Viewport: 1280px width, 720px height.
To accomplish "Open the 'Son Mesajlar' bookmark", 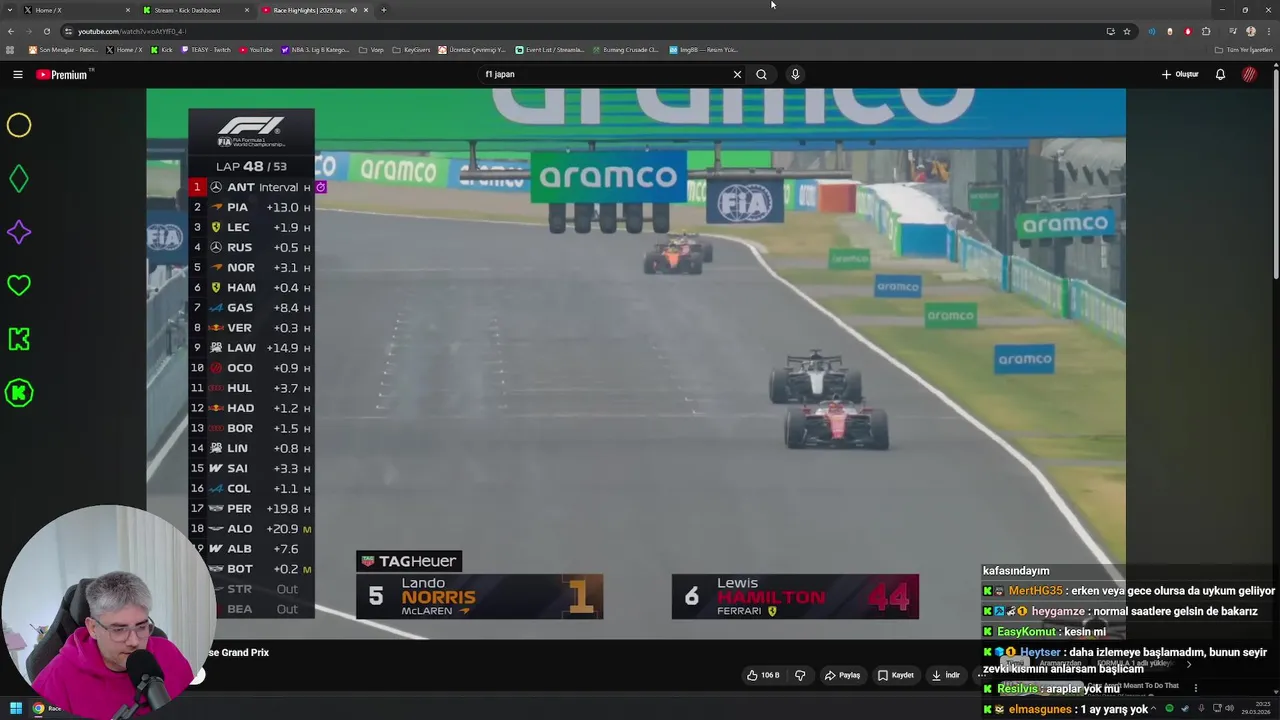I will coord(63,49).
